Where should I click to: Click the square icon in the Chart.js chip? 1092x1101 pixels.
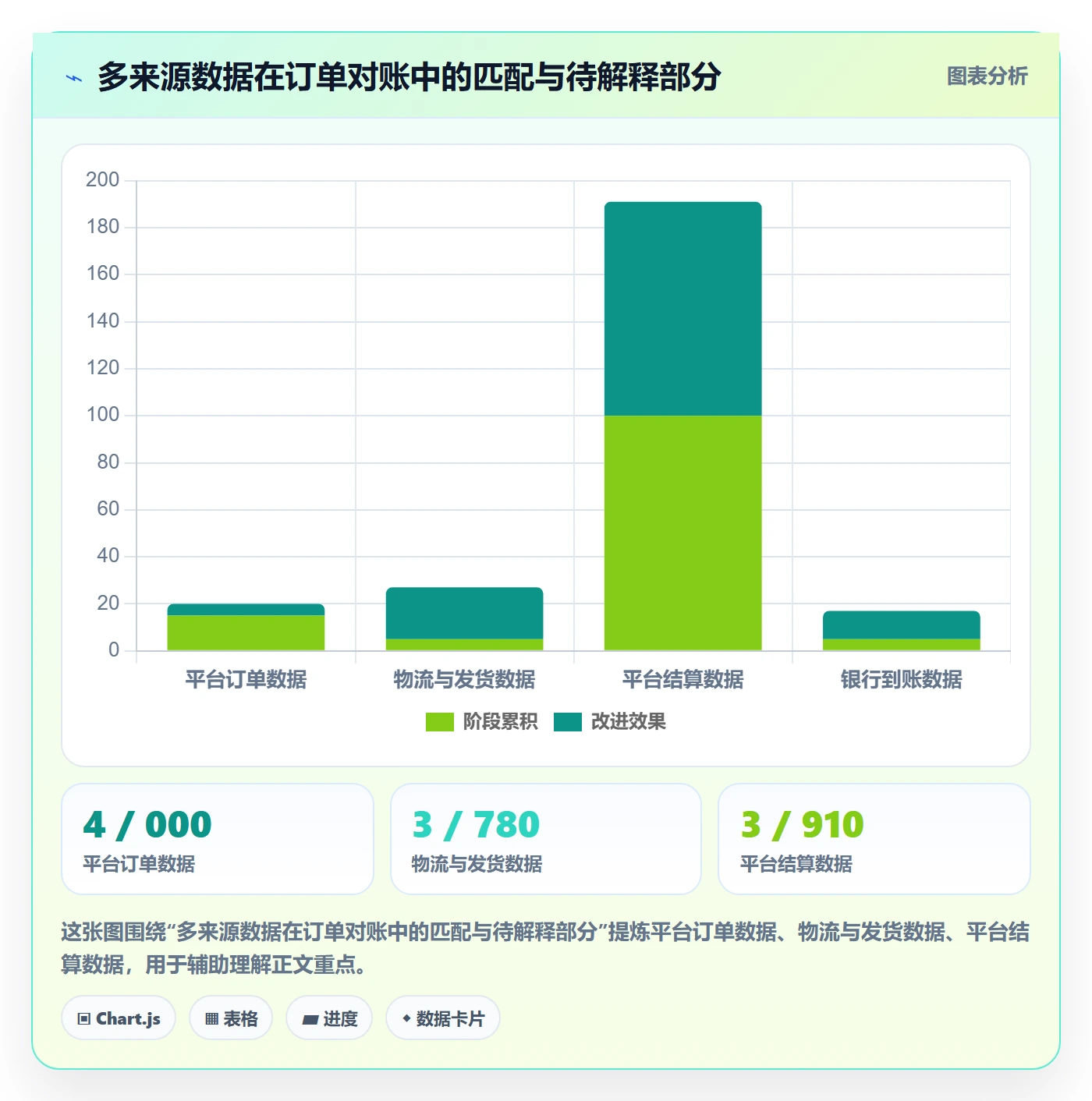[84, 1019]
